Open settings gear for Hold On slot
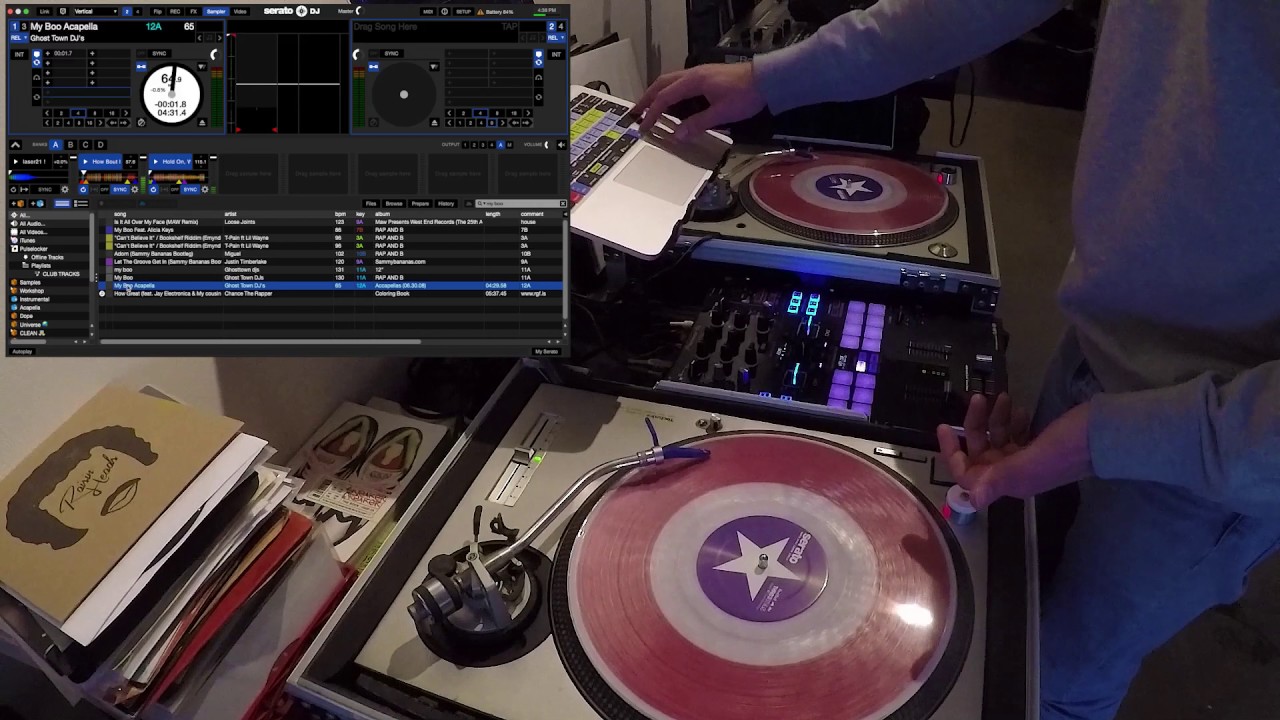This screenshot has height=720, width=1280. tap(205, 189)
